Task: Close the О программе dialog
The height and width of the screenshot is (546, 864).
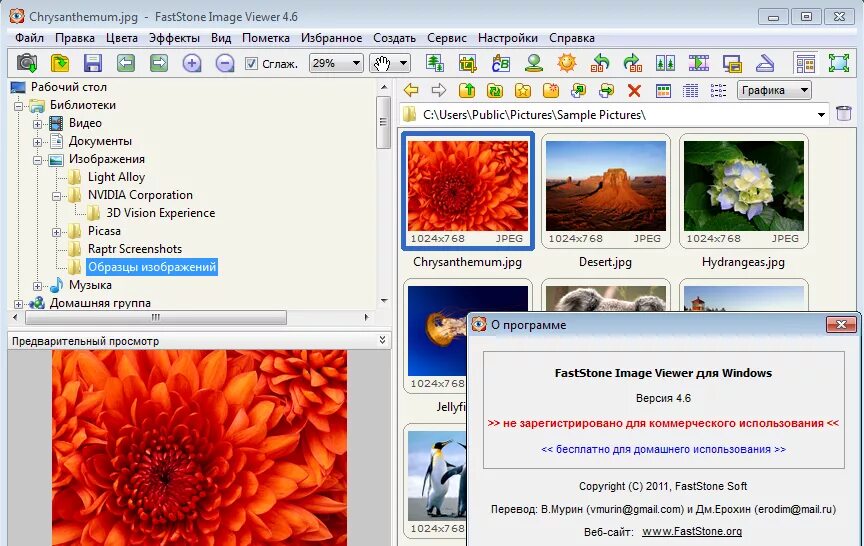Action: 841,325
